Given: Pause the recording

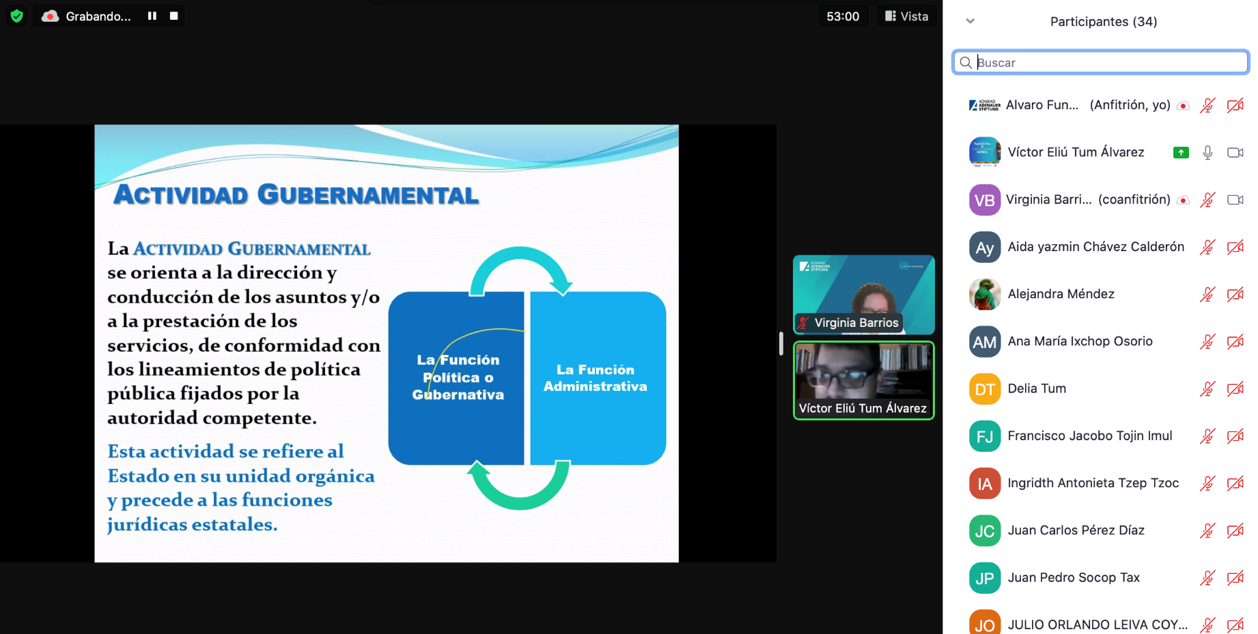Looking at the screenshot, I should (152, 16).
